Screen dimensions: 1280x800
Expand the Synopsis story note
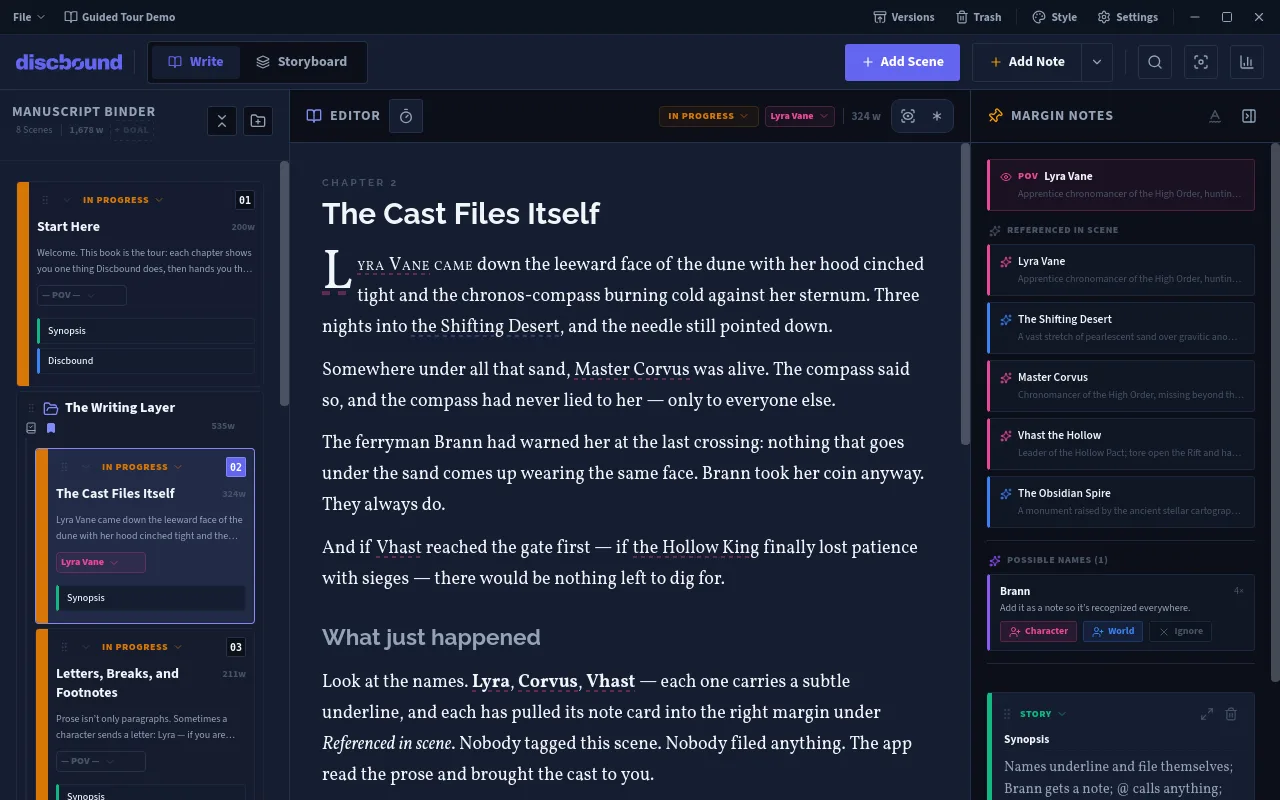click(x=1207, y=714)
